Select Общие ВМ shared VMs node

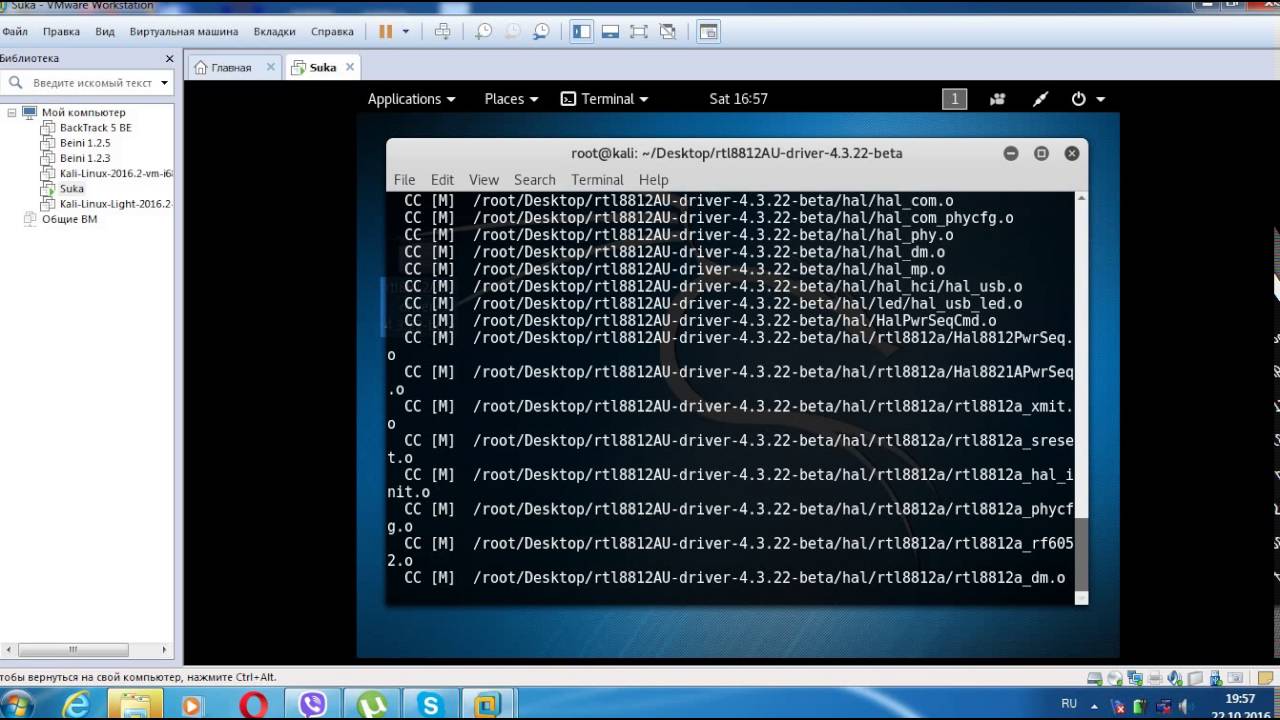[69, 219]
